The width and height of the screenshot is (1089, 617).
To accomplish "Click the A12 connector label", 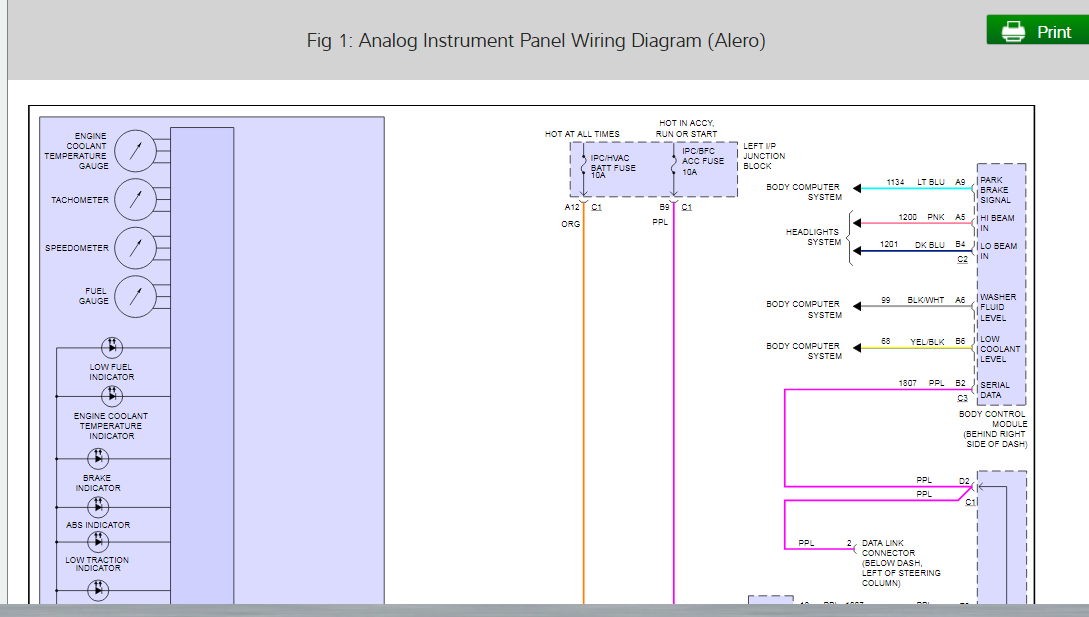I will pyautogui.click(x=572, y=207).
